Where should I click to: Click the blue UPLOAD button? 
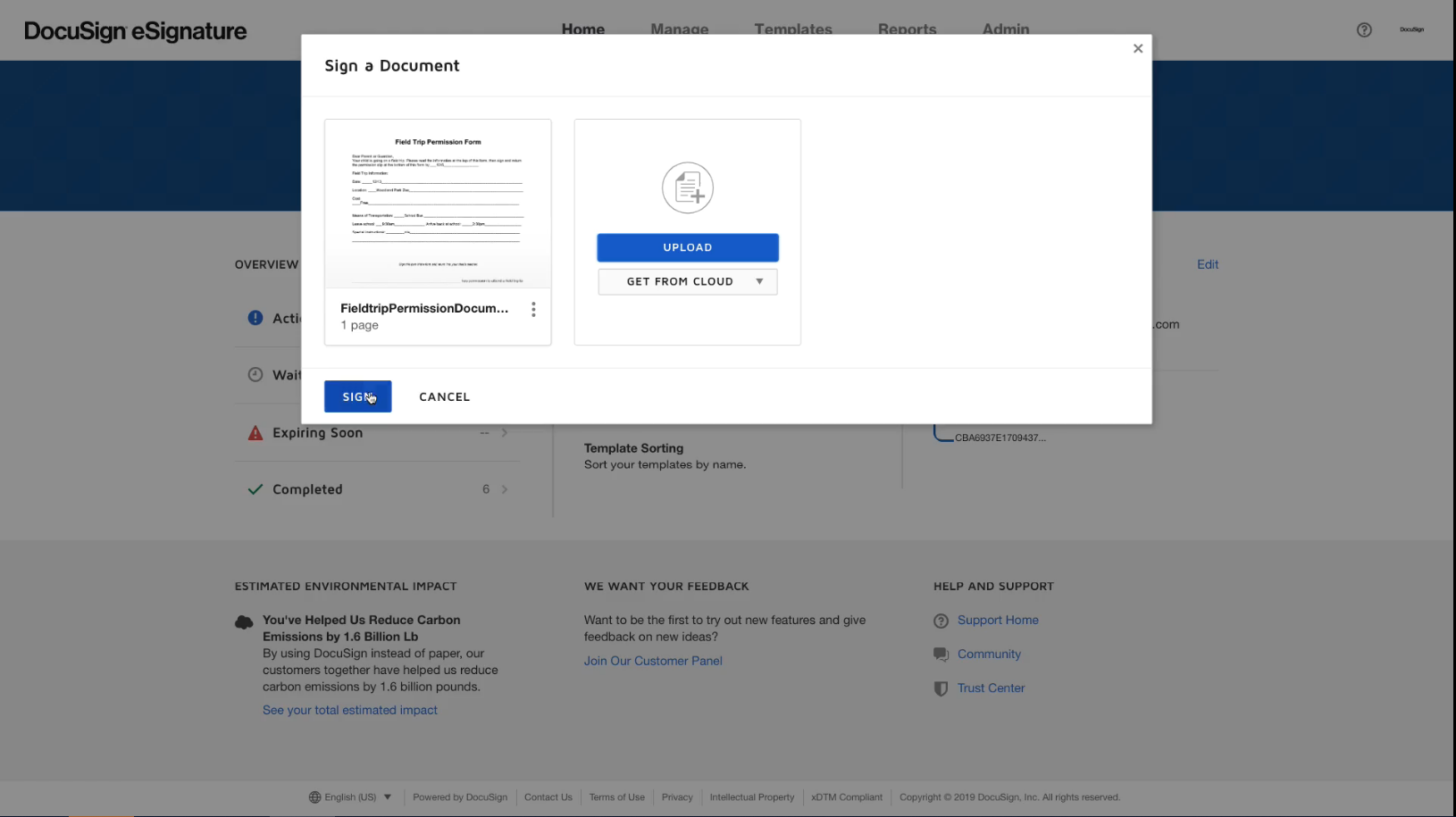pos(687,247)
